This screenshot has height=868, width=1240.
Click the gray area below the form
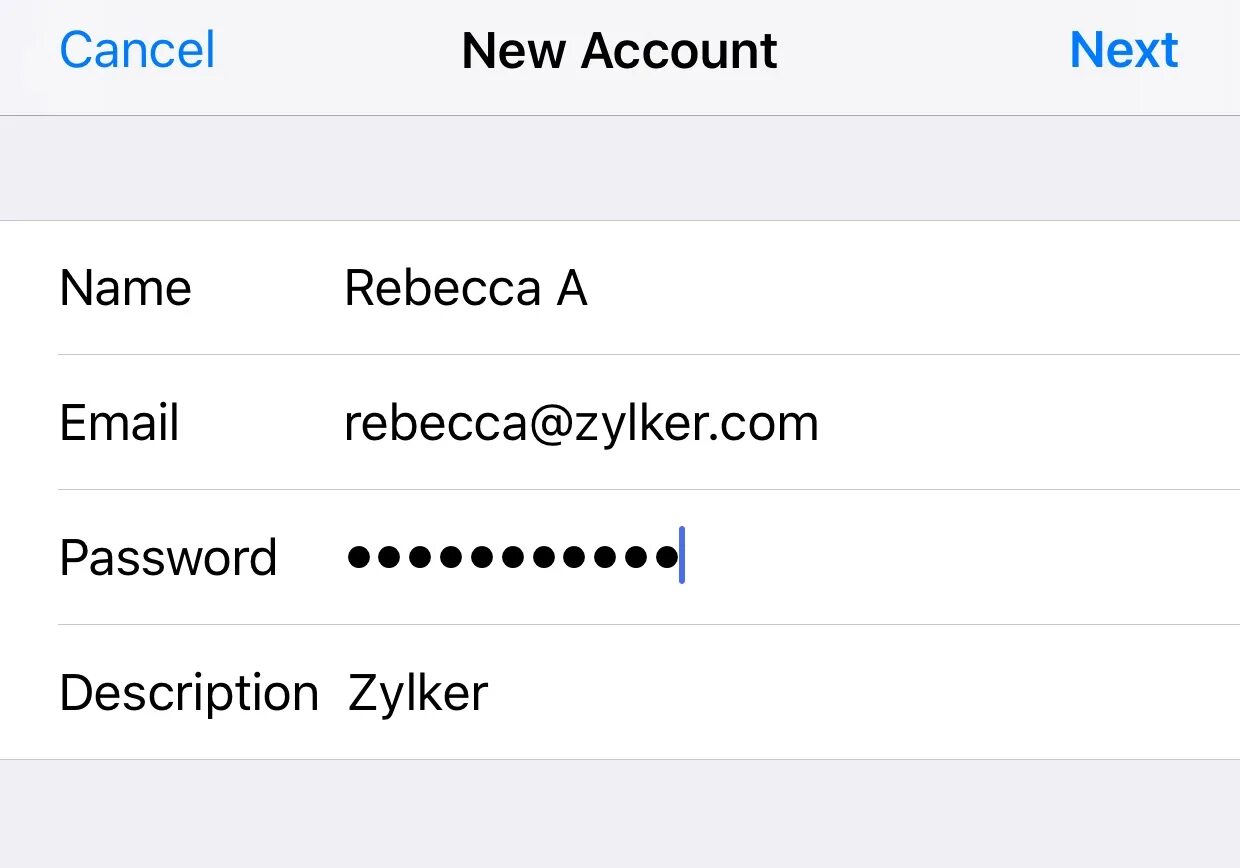tap(620, 814)
